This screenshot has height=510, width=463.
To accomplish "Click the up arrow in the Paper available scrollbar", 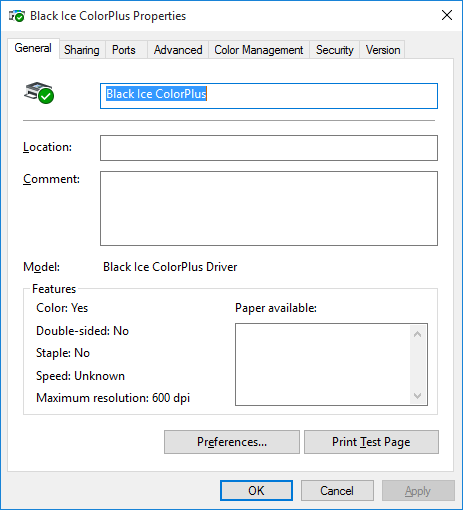I will pyautogui.click(x=417, y=334).
